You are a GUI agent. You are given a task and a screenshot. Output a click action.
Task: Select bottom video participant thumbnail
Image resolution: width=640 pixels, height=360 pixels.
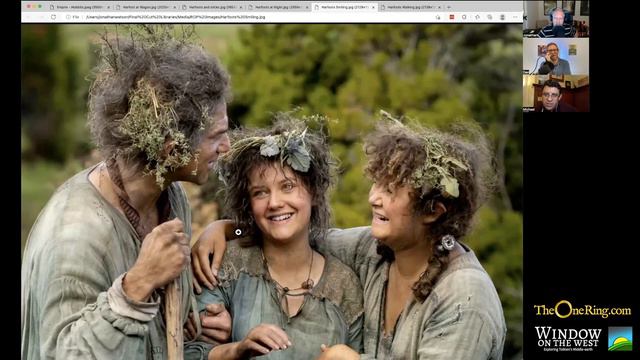[556, 93]
